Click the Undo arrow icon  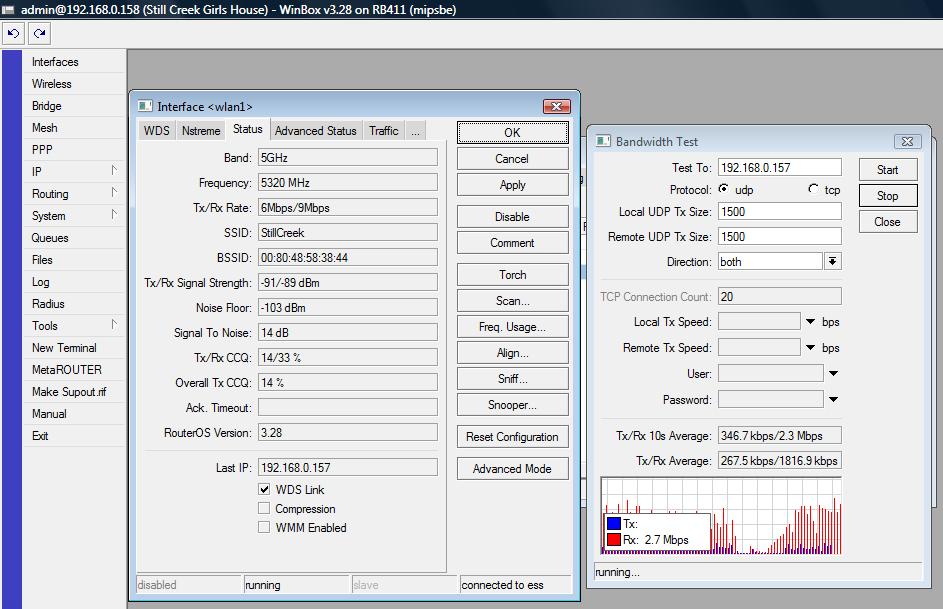[x=13, y=33]
